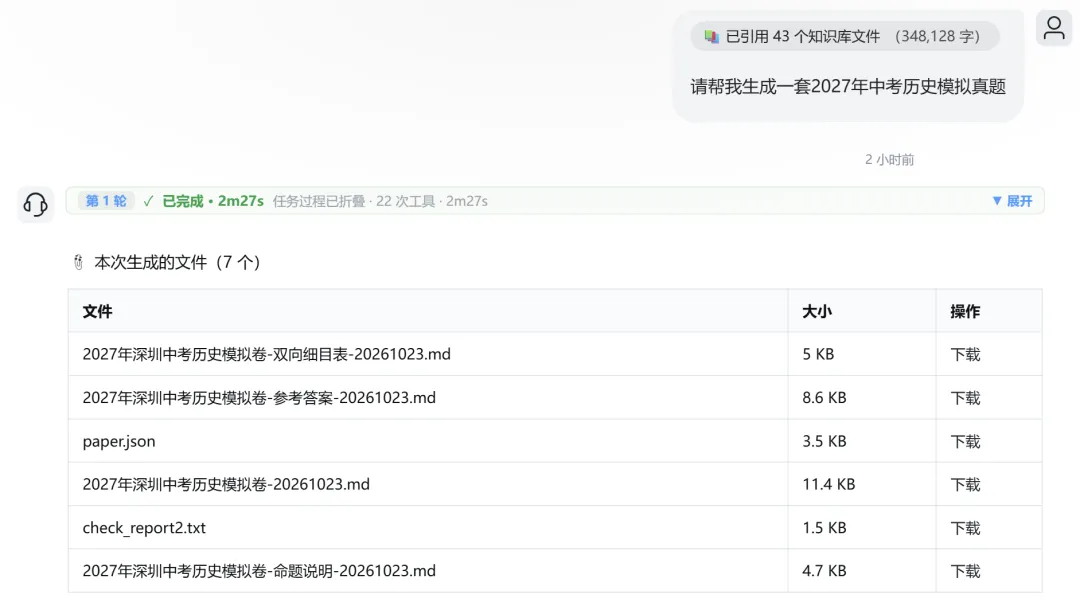Select file name 2027年深圳中考历史模拟卷-参考答案-20261023.md

[259, 398]
